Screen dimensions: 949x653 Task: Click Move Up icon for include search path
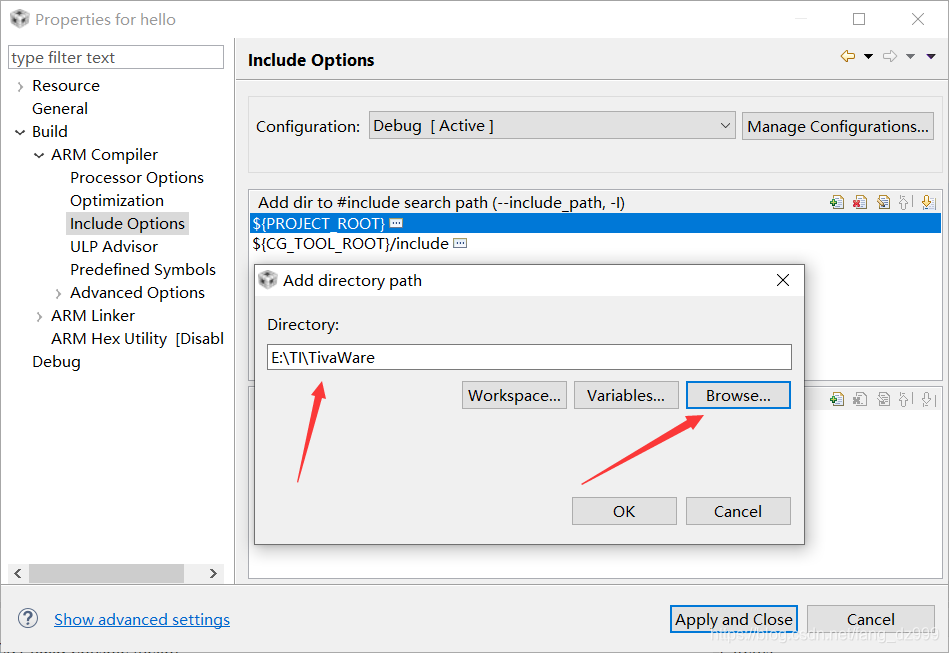point(905,202)
